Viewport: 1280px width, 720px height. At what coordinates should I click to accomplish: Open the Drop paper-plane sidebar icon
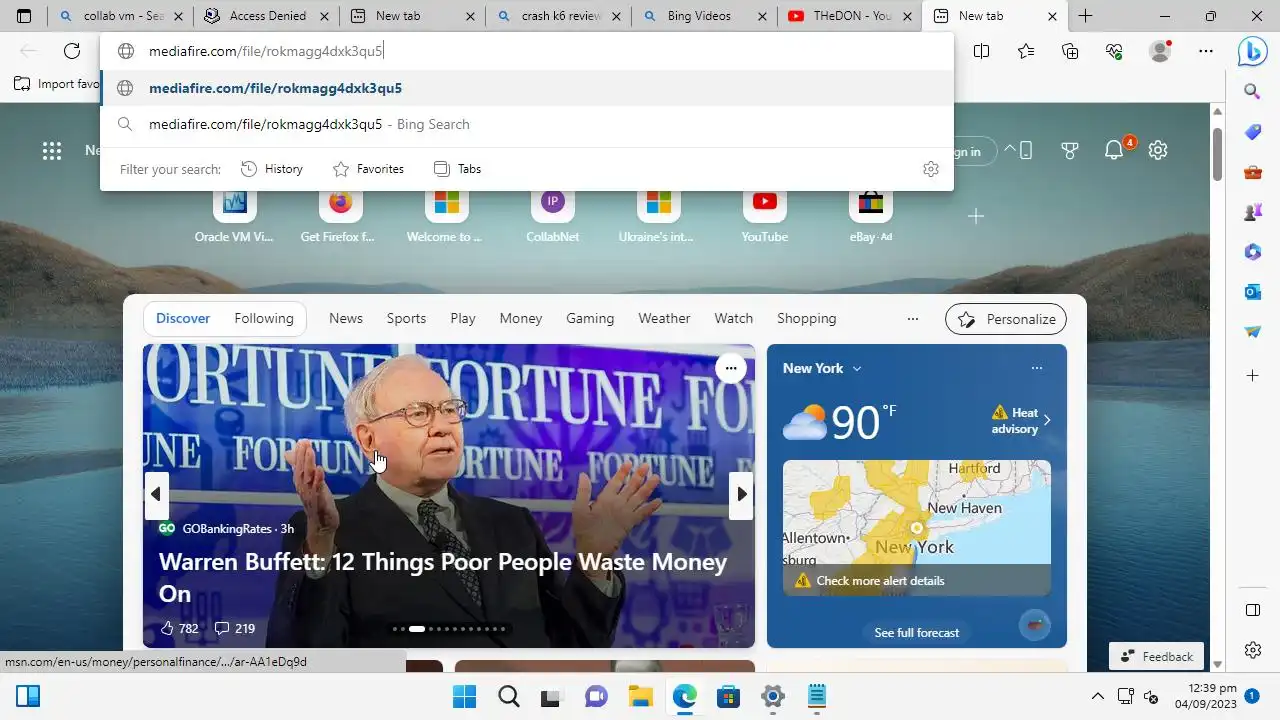(x=1252, y=332)
